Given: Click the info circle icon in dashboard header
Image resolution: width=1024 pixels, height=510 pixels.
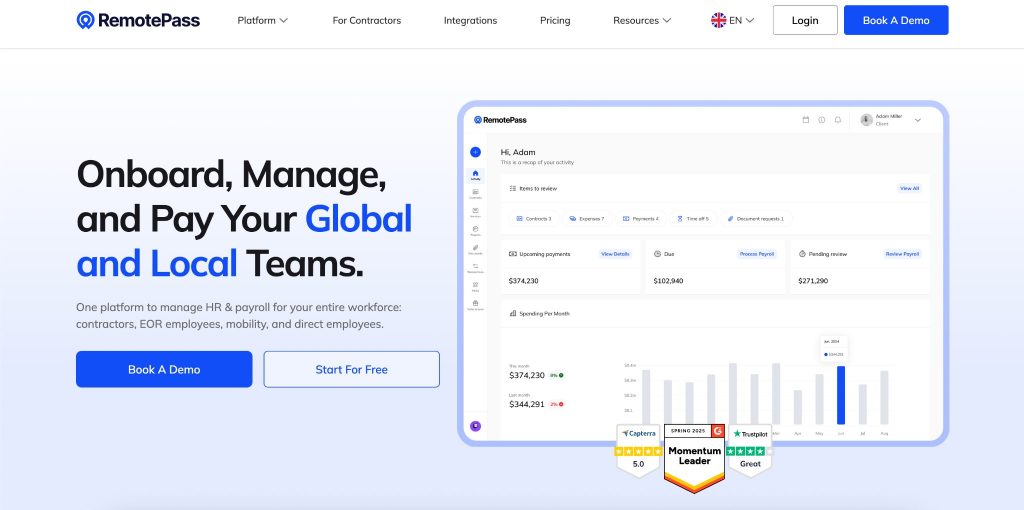Looking at the screenshot, I should [822, 120].
